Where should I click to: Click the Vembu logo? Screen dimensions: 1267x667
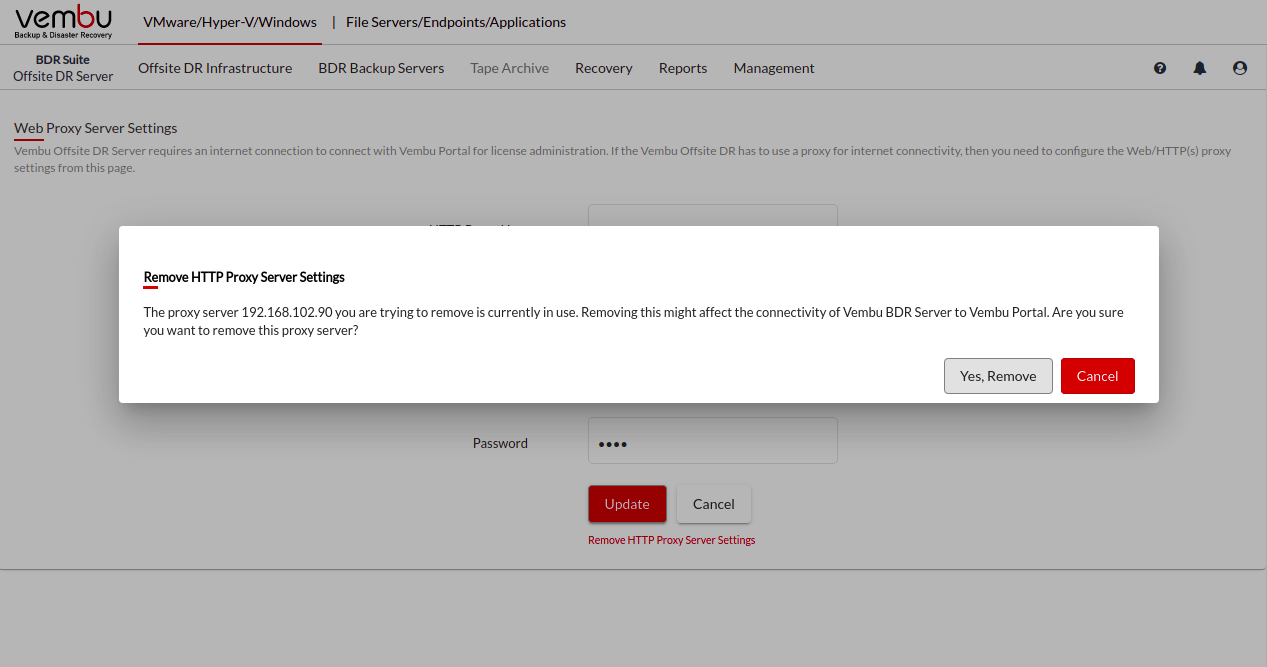point(63,22)
